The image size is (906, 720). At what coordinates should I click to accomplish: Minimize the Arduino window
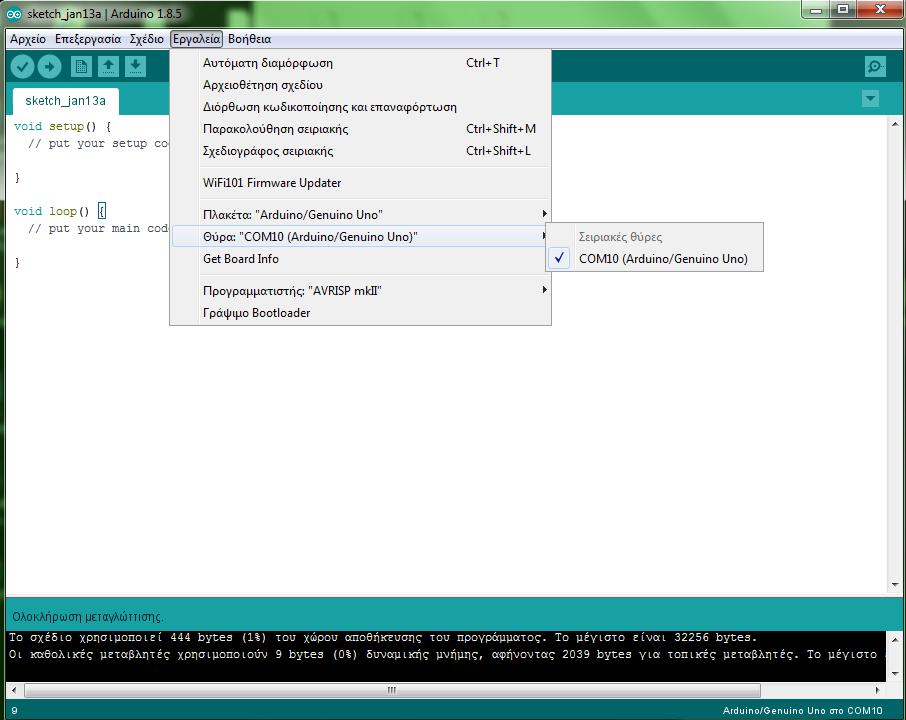(x=816, y=10)
